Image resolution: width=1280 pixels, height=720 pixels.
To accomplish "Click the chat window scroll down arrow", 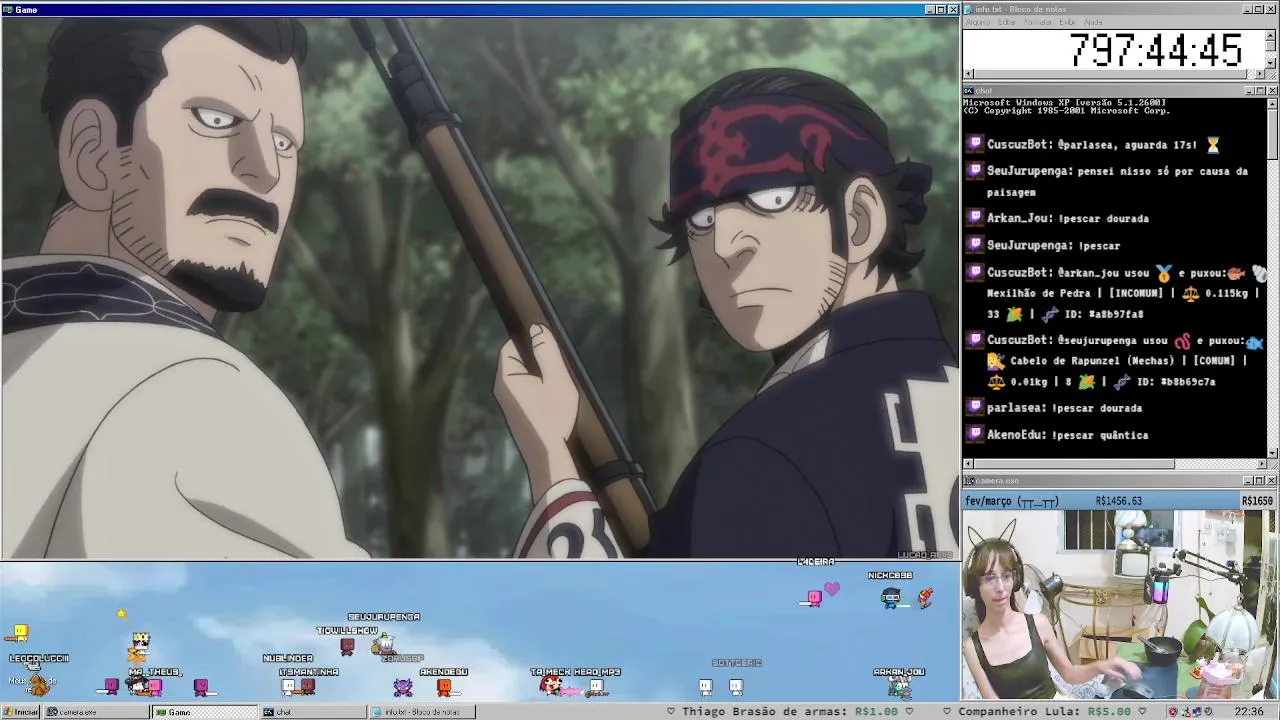I will (1272, 453).
